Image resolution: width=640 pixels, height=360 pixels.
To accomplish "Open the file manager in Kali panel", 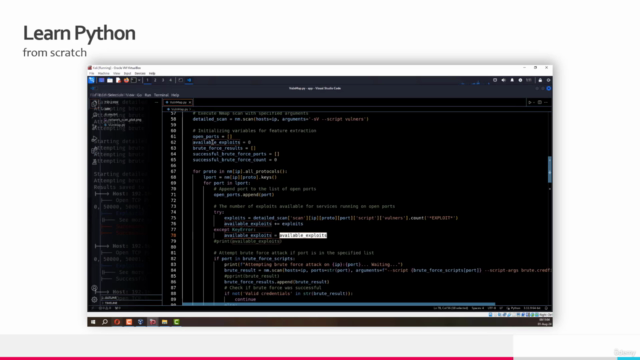I will point(110,80).
